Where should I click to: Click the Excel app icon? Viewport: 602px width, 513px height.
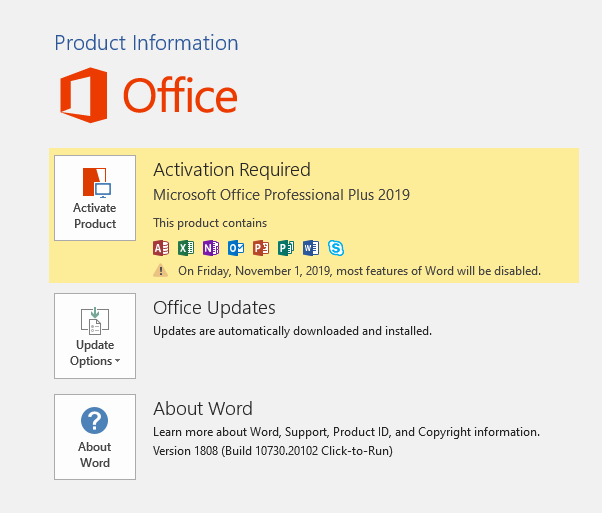click(x=186, y=248)
